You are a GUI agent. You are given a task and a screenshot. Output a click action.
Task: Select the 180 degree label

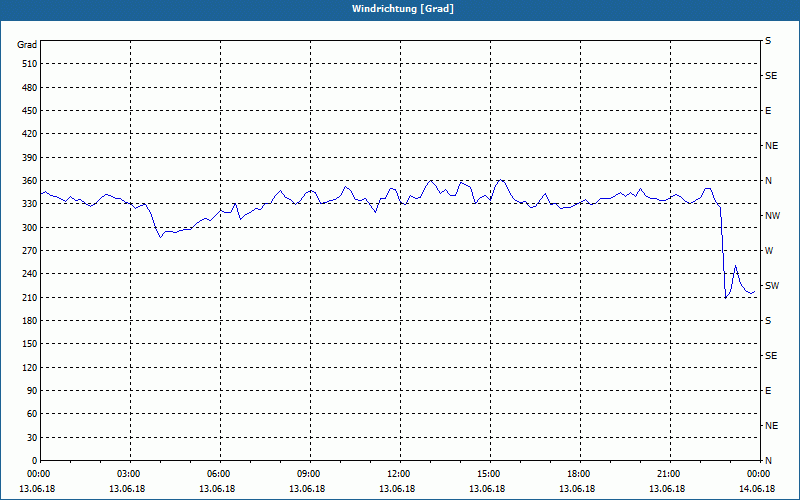(x=30, y=320)
